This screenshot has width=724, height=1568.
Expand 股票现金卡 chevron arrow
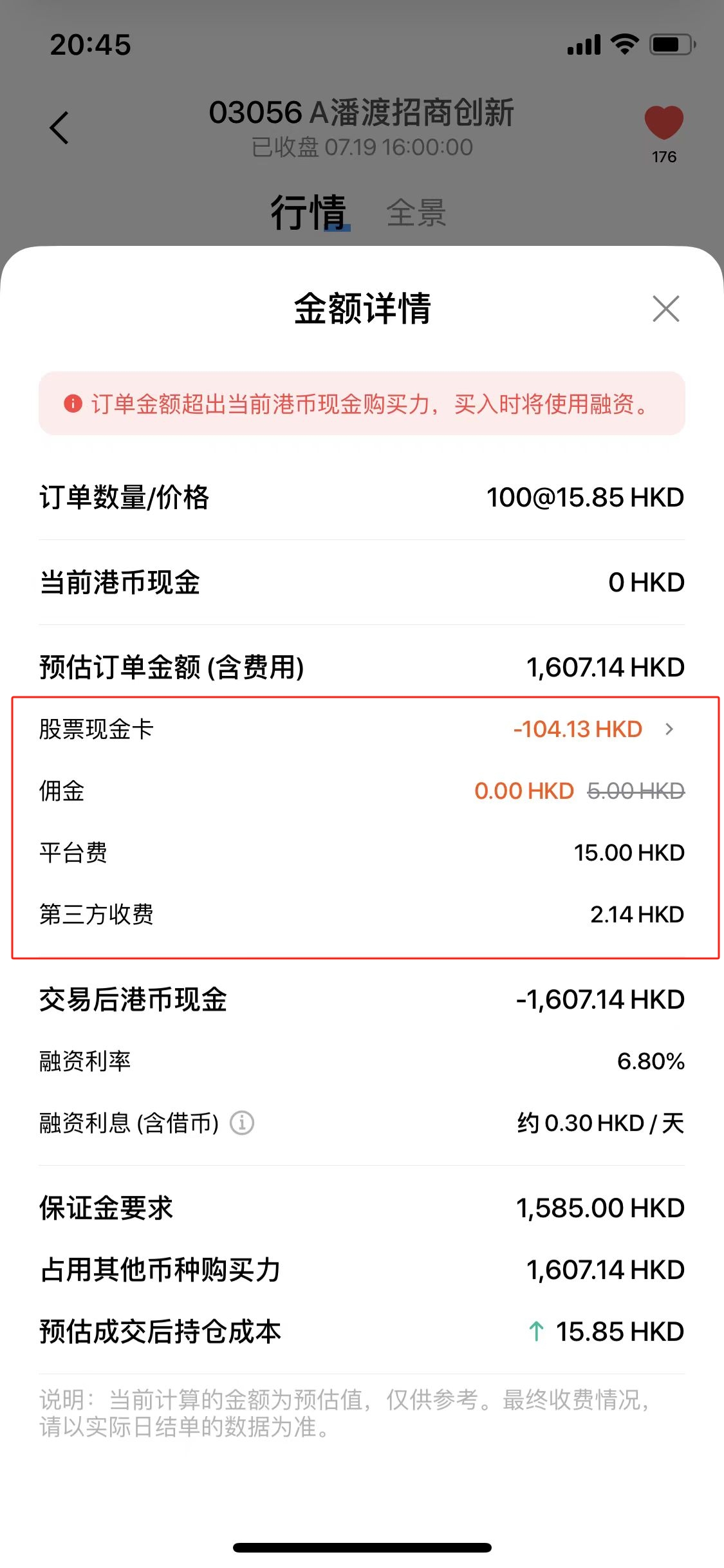coord(669,729)
